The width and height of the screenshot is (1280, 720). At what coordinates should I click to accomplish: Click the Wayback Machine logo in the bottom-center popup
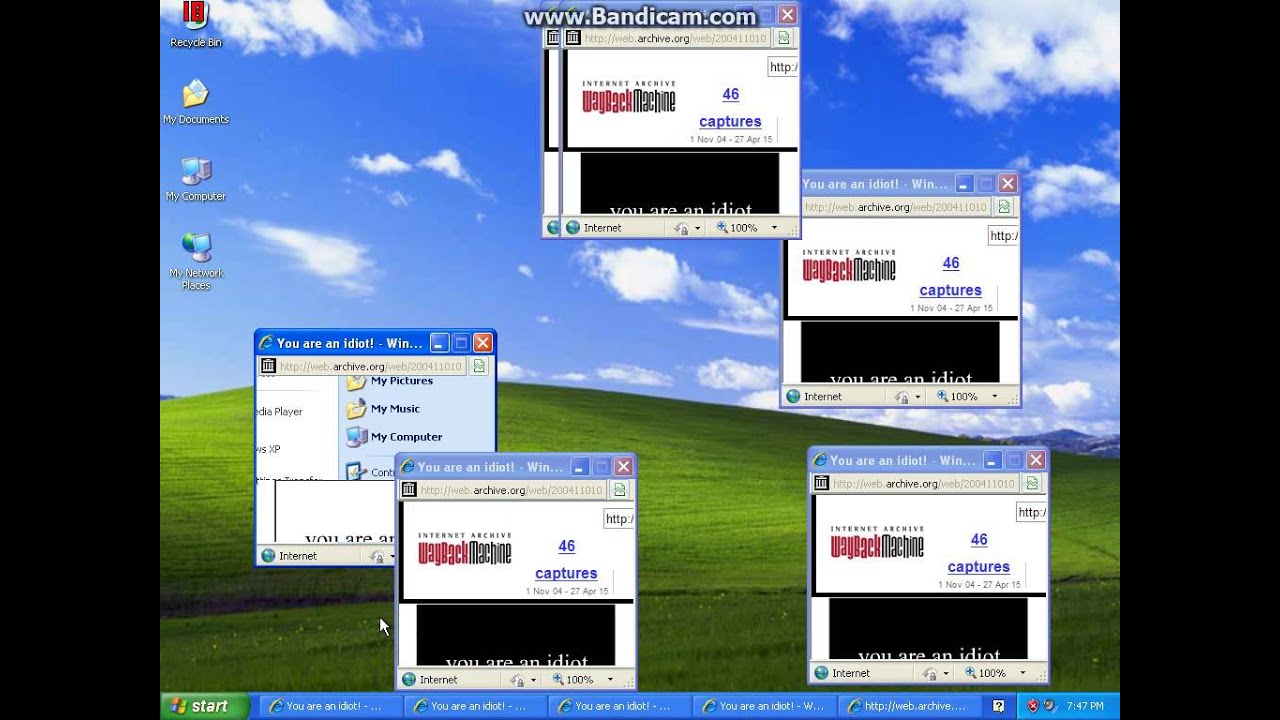point(465,549)
